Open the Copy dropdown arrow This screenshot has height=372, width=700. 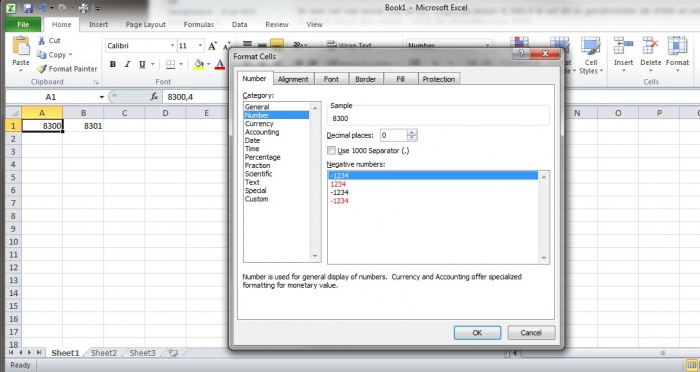click(x=70, y=54)
